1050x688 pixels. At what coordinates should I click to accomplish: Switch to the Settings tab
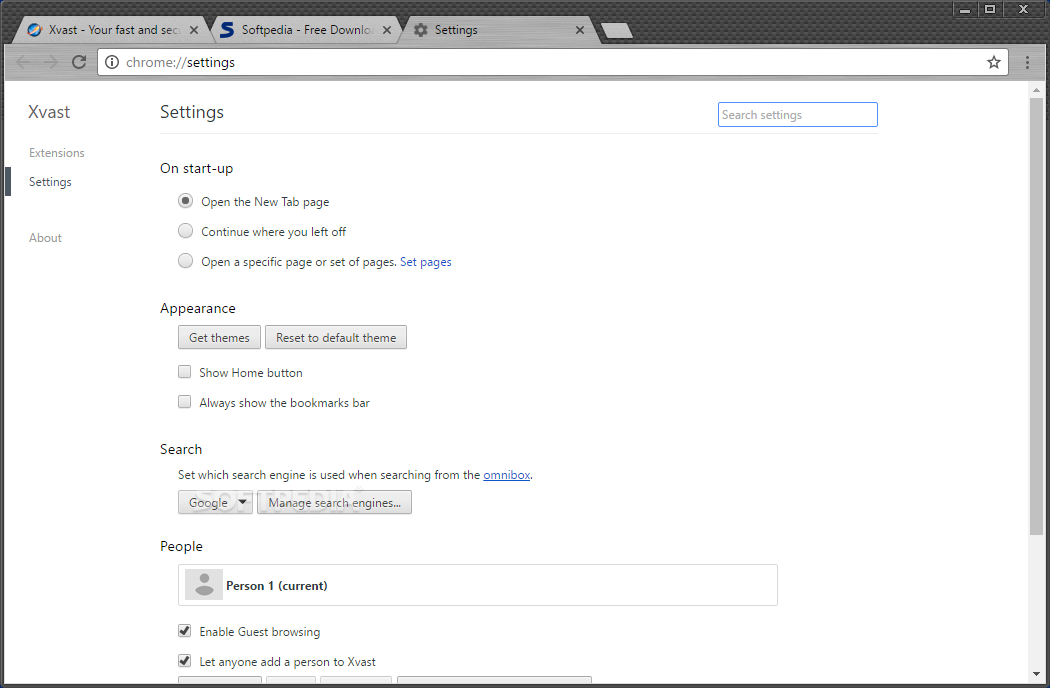pos(499,30)
